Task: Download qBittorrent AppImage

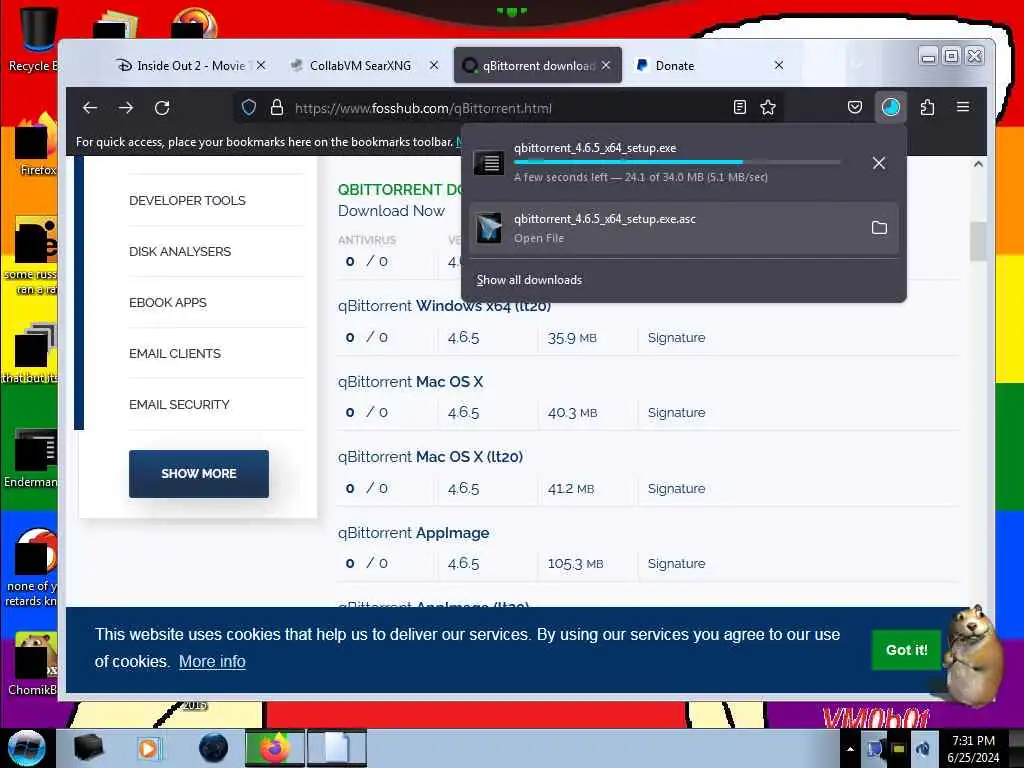Action: pyautogui.click(x=413, y=533)
